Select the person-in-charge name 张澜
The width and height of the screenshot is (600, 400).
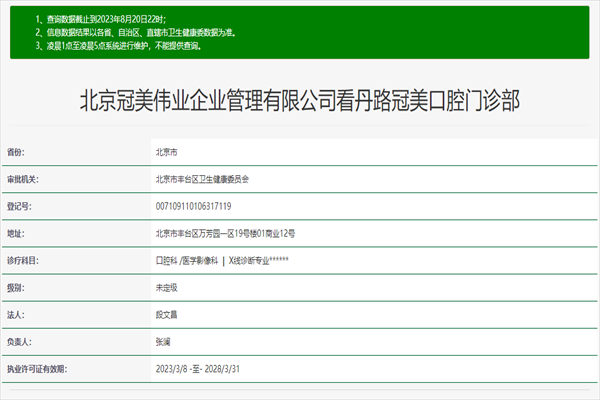pyautogui.click(x=163, y=342)
